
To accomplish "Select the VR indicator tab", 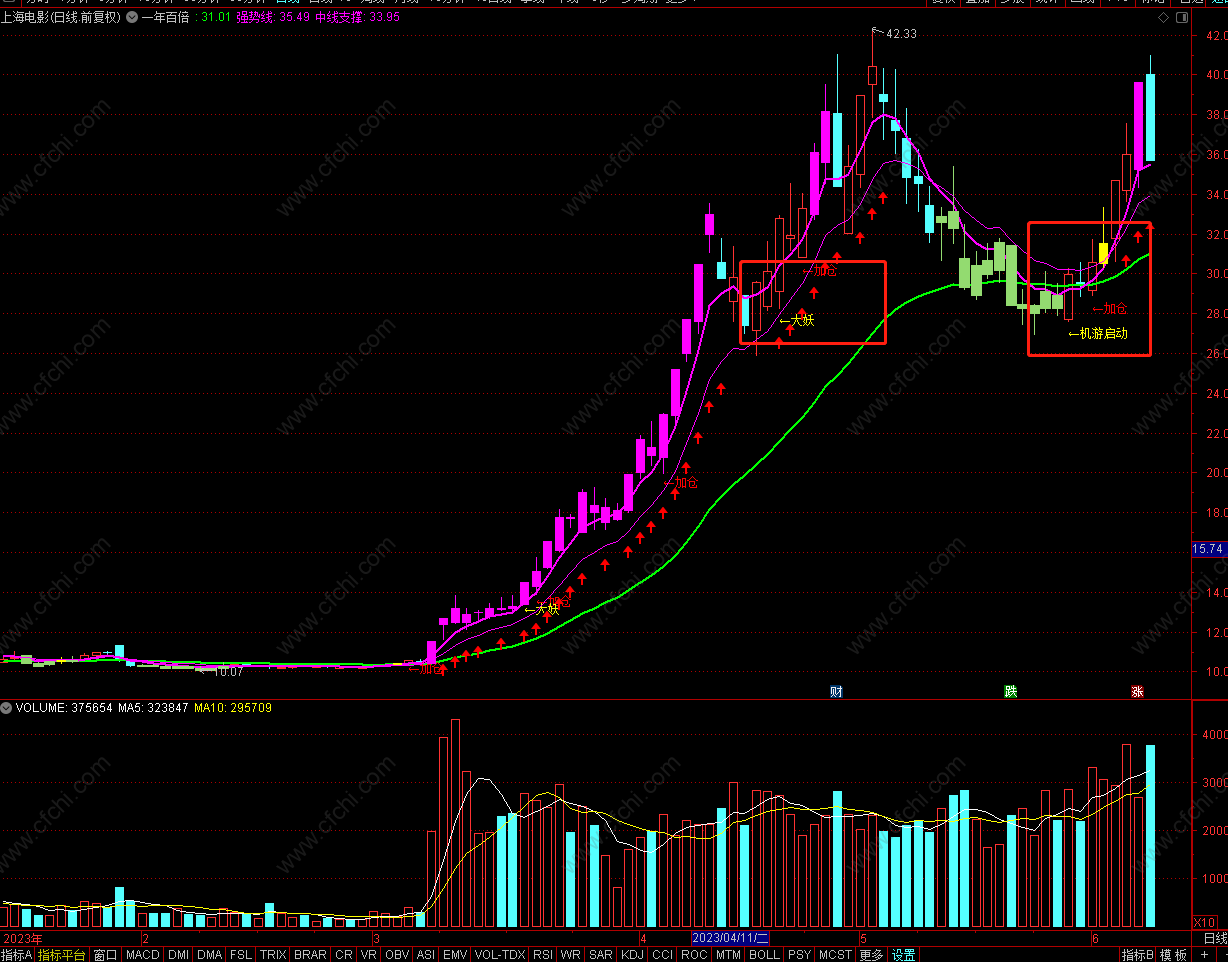I will 369,955.
